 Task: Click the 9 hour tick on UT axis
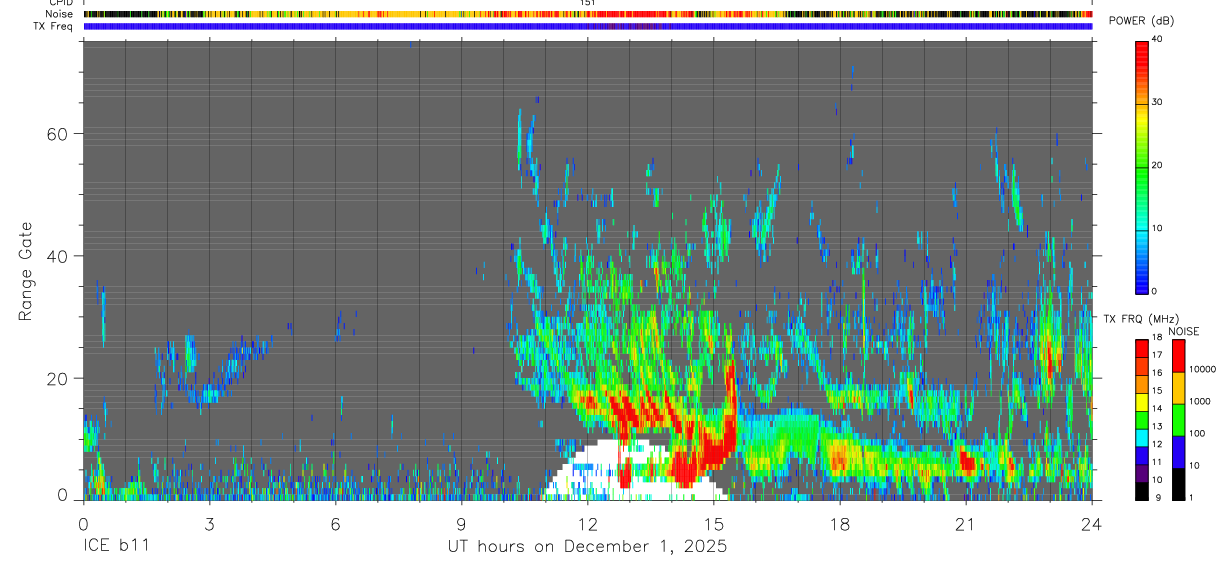pos(461,523)
